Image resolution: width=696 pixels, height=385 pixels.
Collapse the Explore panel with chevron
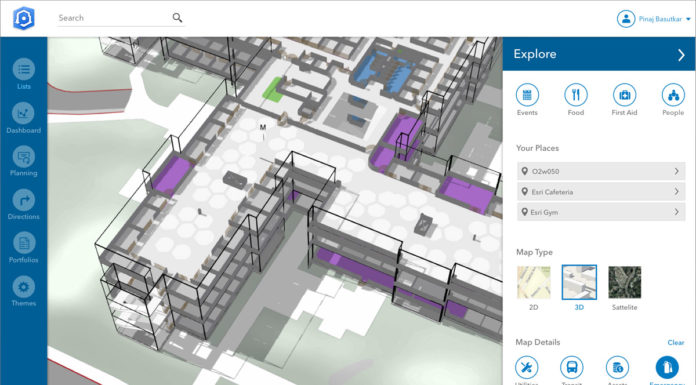[x=681, y=55]
